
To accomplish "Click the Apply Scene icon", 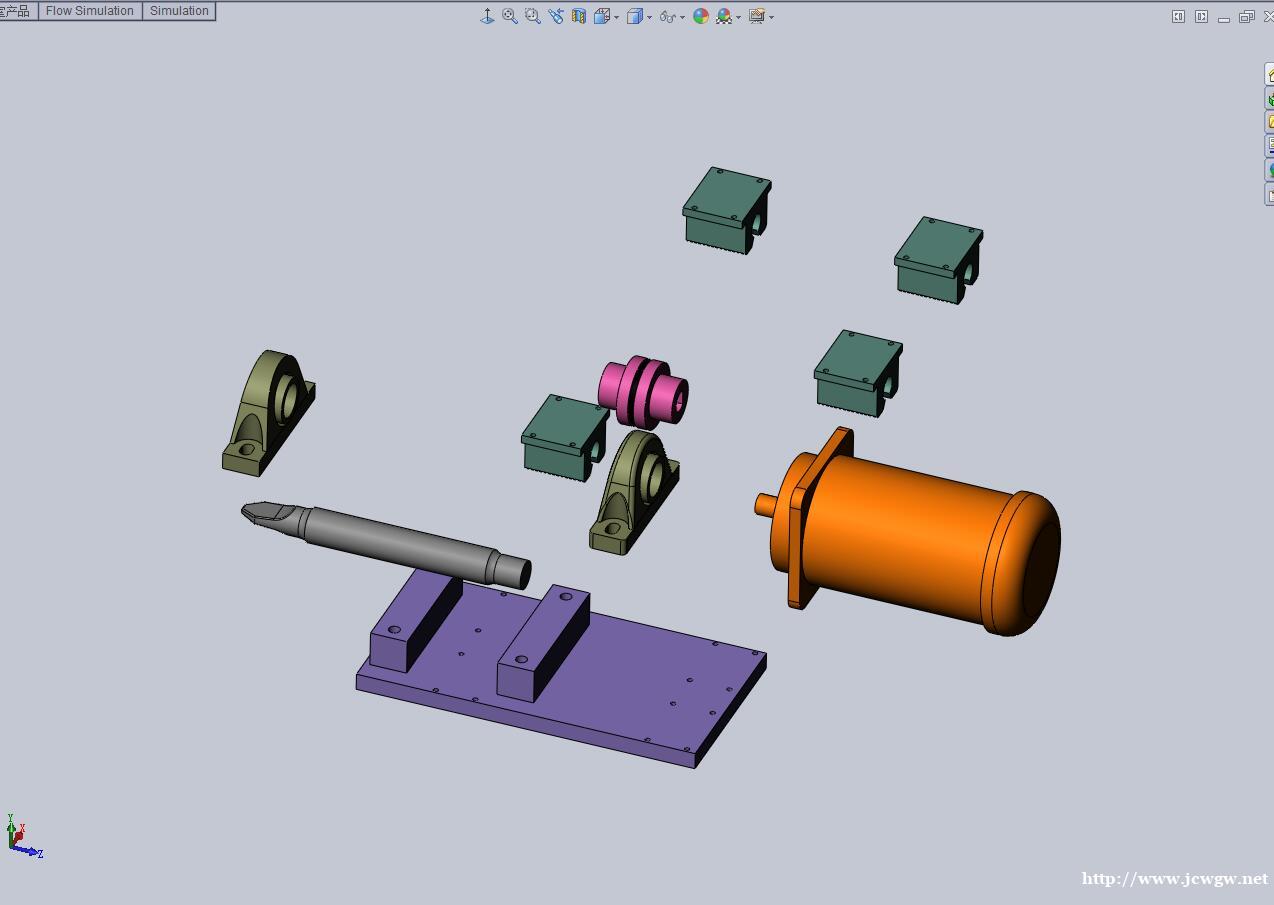I will [x=723, y=16].
